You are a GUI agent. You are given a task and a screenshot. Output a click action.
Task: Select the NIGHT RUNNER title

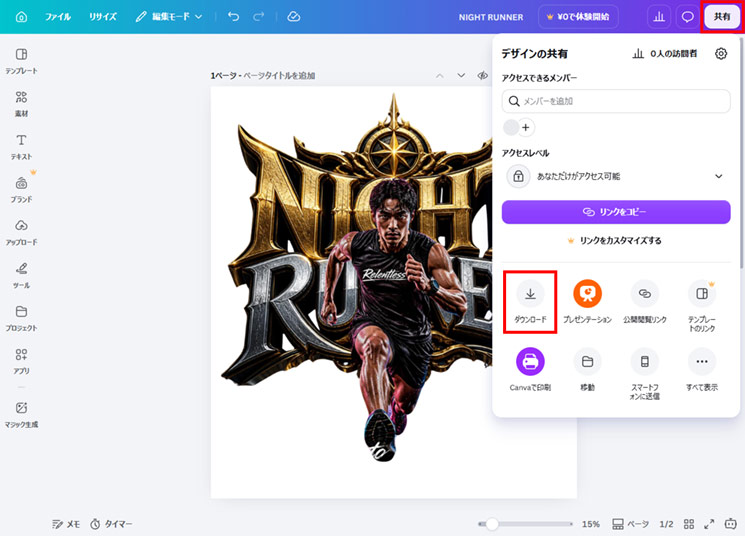491,17
